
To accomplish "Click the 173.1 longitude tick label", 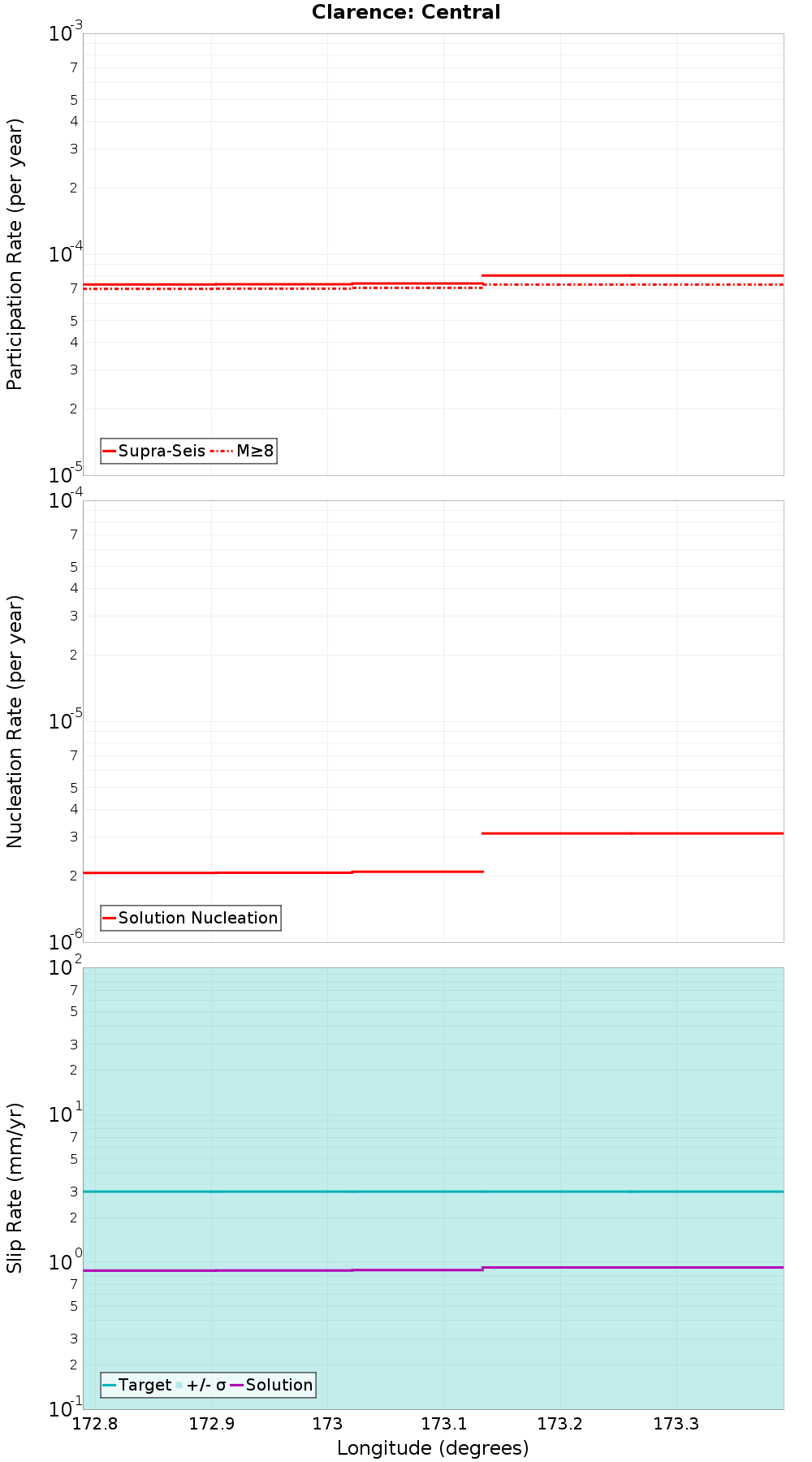I will [444, 1424].
